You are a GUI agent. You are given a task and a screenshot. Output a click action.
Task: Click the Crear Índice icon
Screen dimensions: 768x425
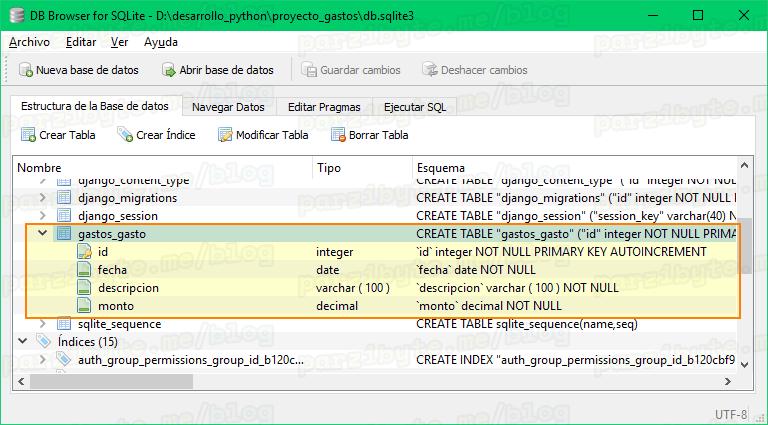[125, 135]
